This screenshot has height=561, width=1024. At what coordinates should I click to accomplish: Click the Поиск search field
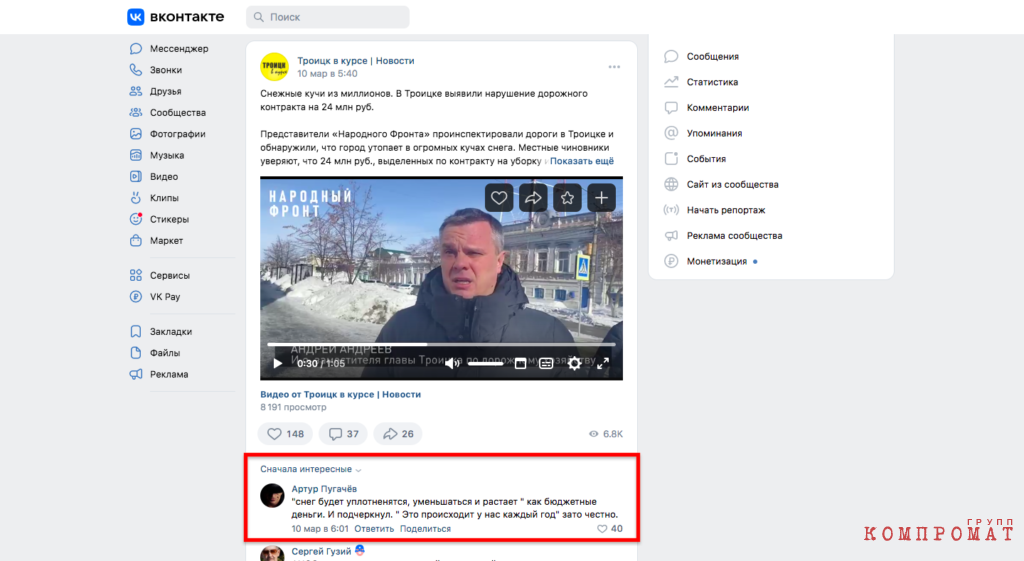[x=328, y=17]
